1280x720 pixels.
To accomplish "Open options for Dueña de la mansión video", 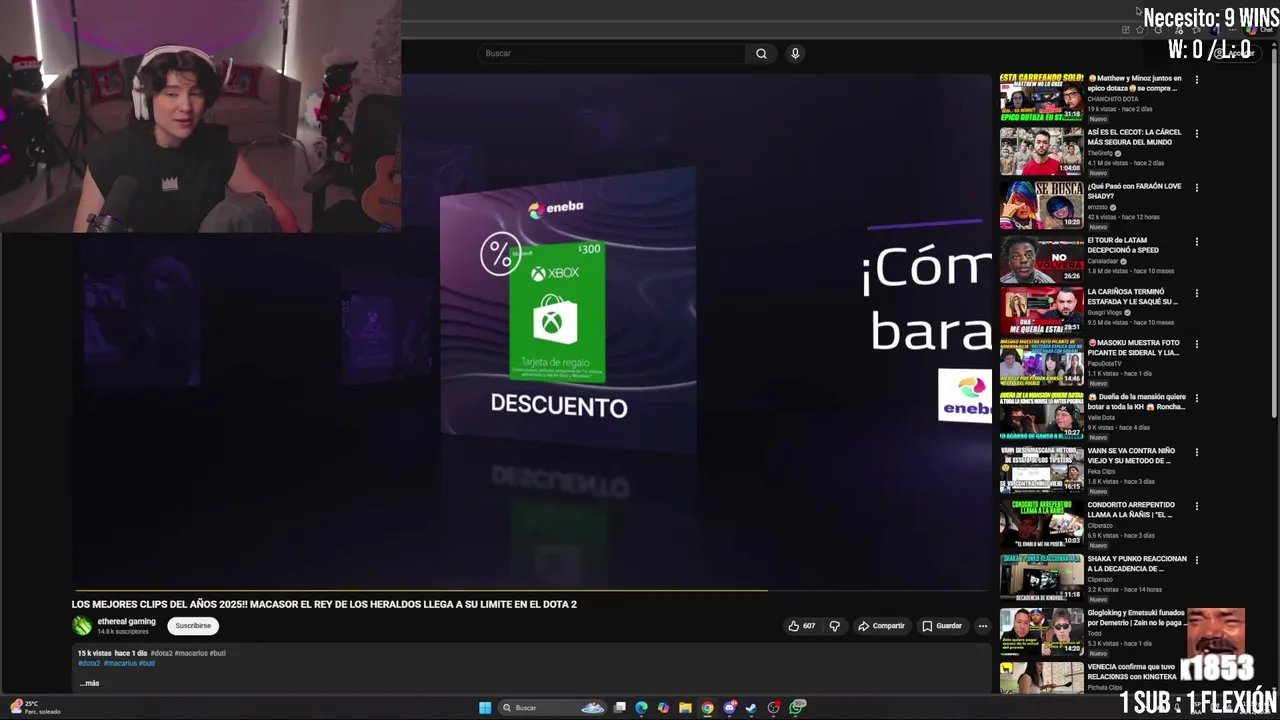I will tap(1196, 399).
